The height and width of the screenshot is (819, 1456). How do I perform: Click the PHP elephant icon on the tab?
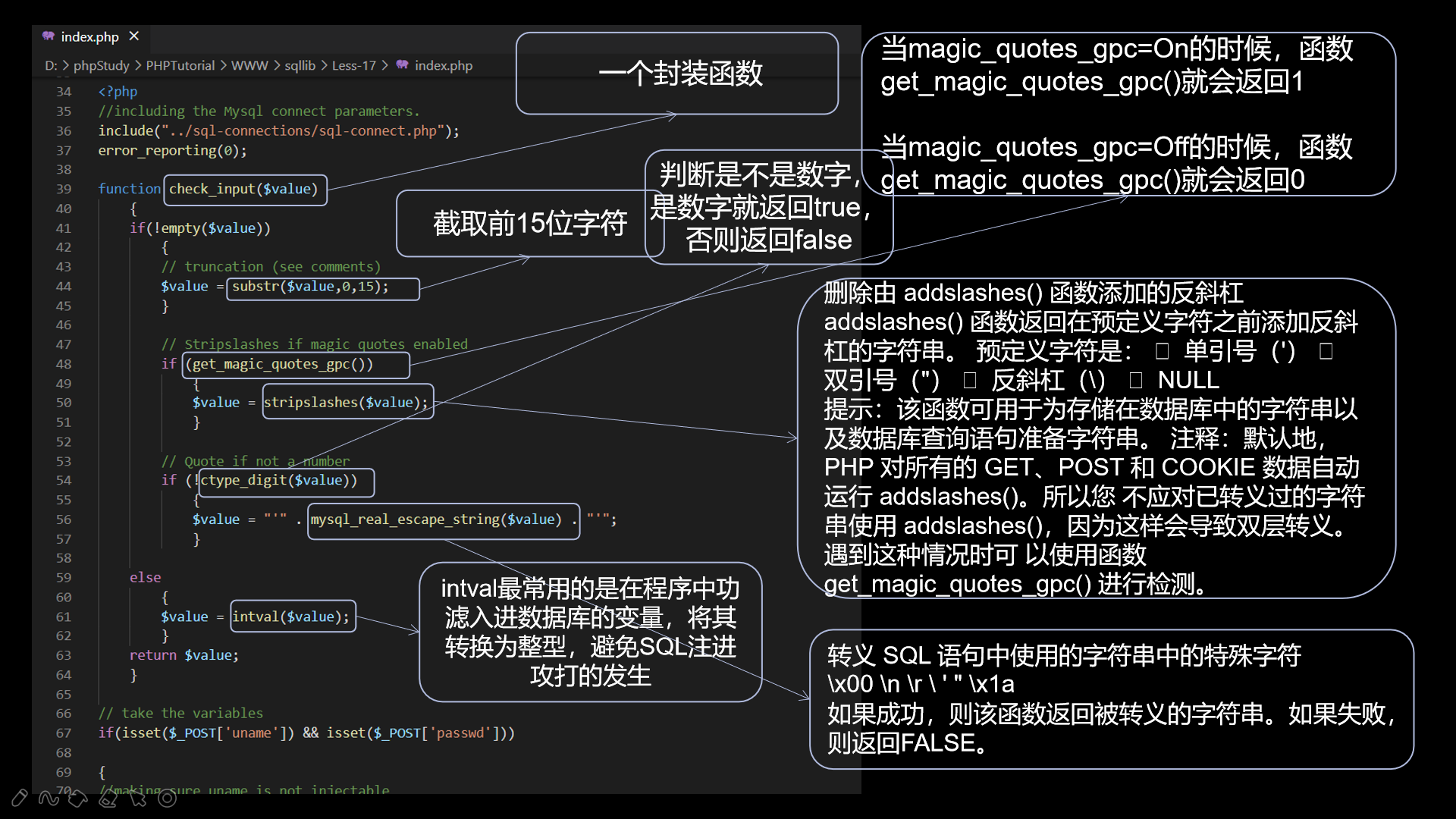pyautogui.click(x=49, y=36)
